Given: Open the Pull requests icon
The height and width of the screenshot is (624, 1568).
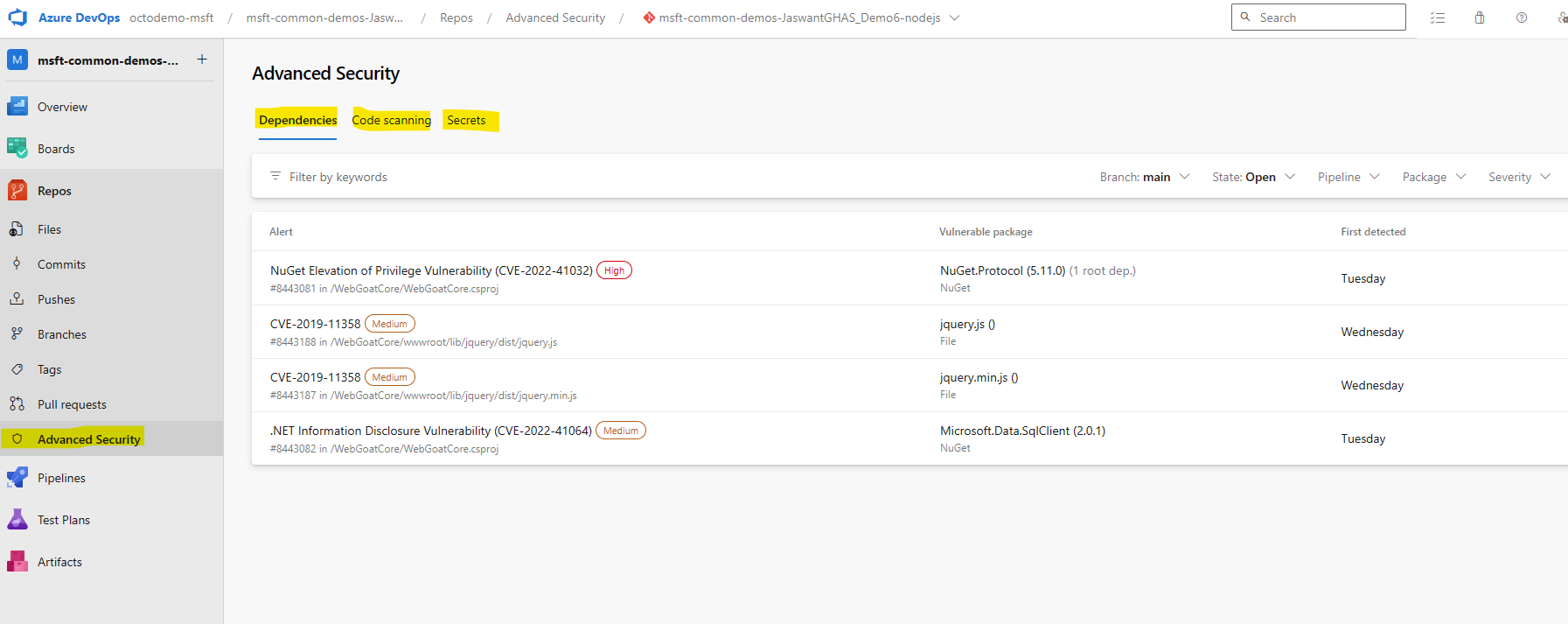Looking at the screenshot, I should click(x=17, y=404).
